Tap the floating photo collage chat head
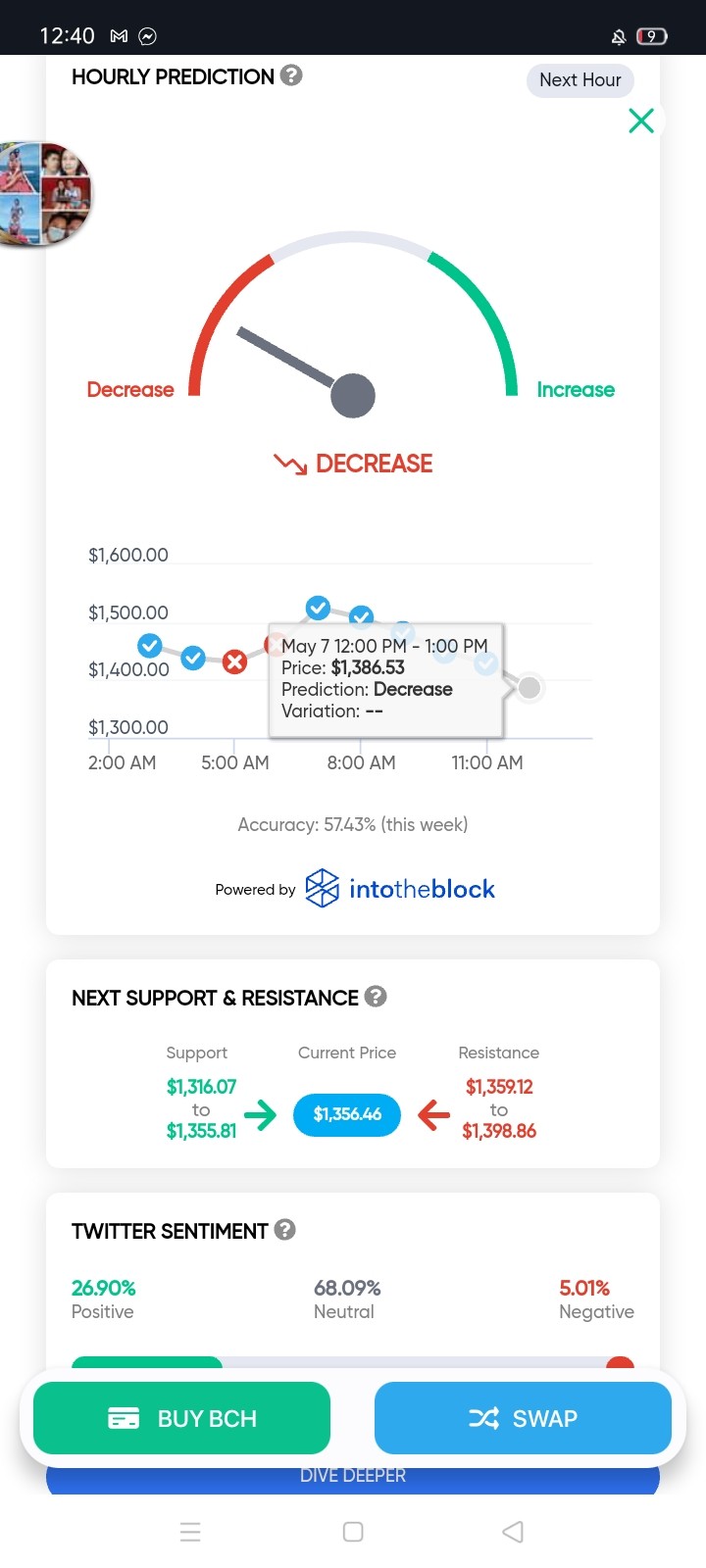This screenshot has width=706, height=1568. point(44,194)
